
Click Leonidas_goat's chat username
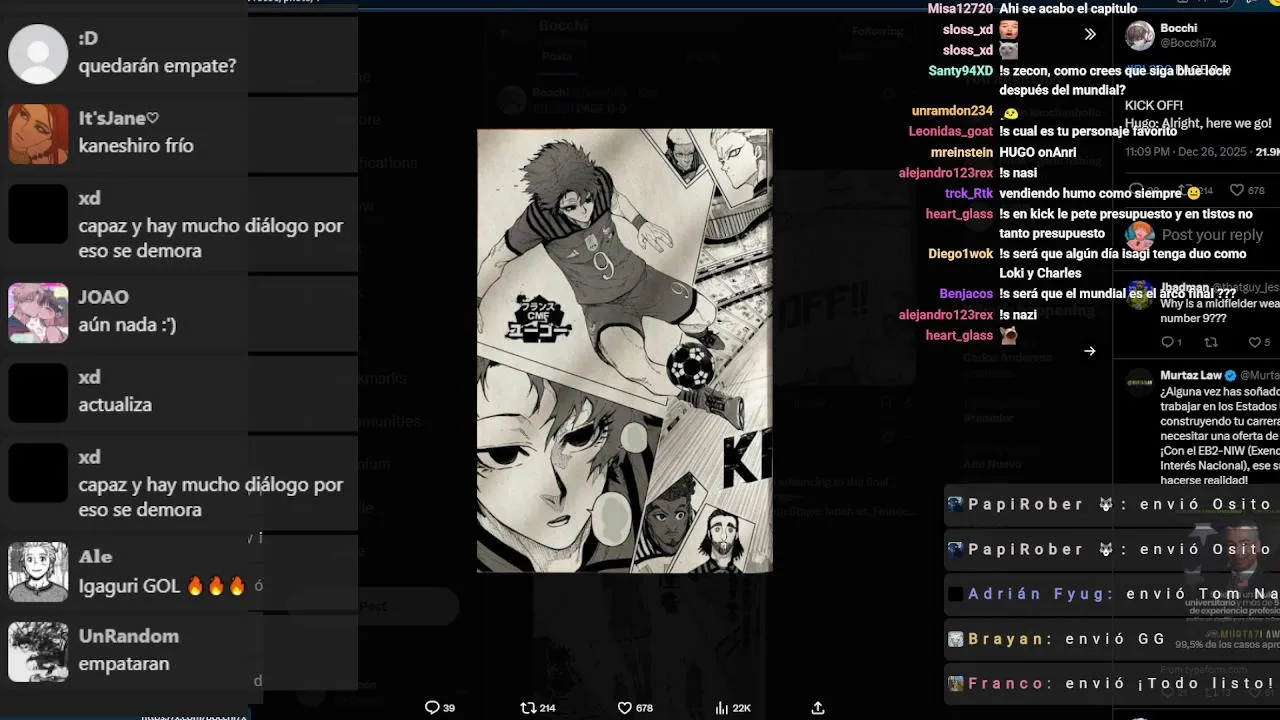coord(951,131)
